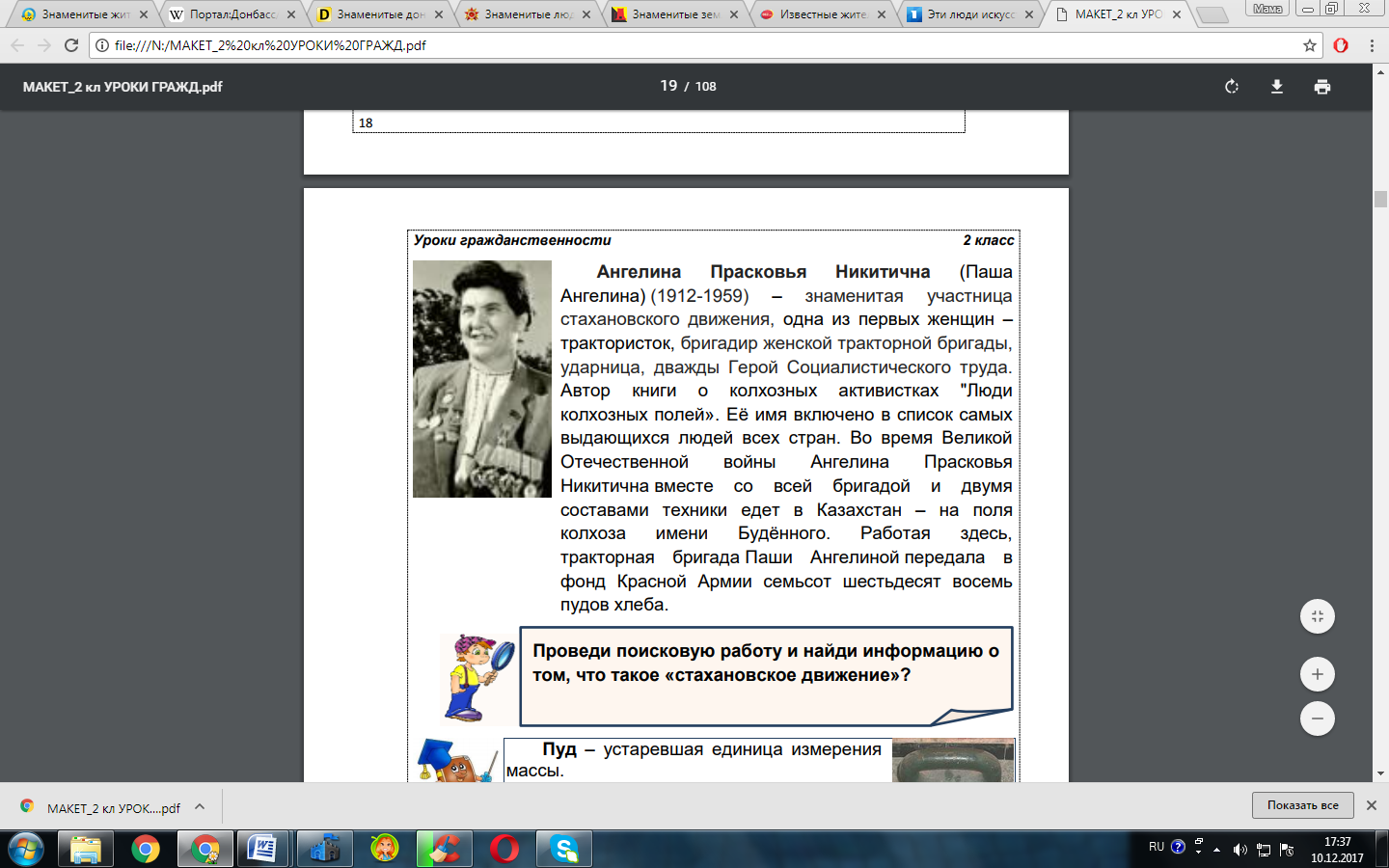Click scrollbar up arrow
The width and height of the screenshot is (1389, 868).
(1380, 71)
